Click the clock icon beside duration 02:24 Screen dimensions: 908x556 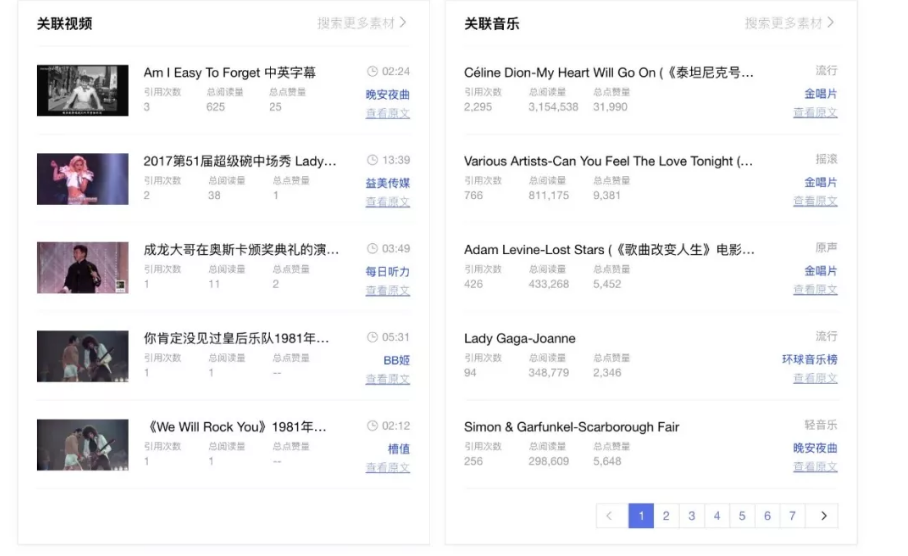(372, 72)
